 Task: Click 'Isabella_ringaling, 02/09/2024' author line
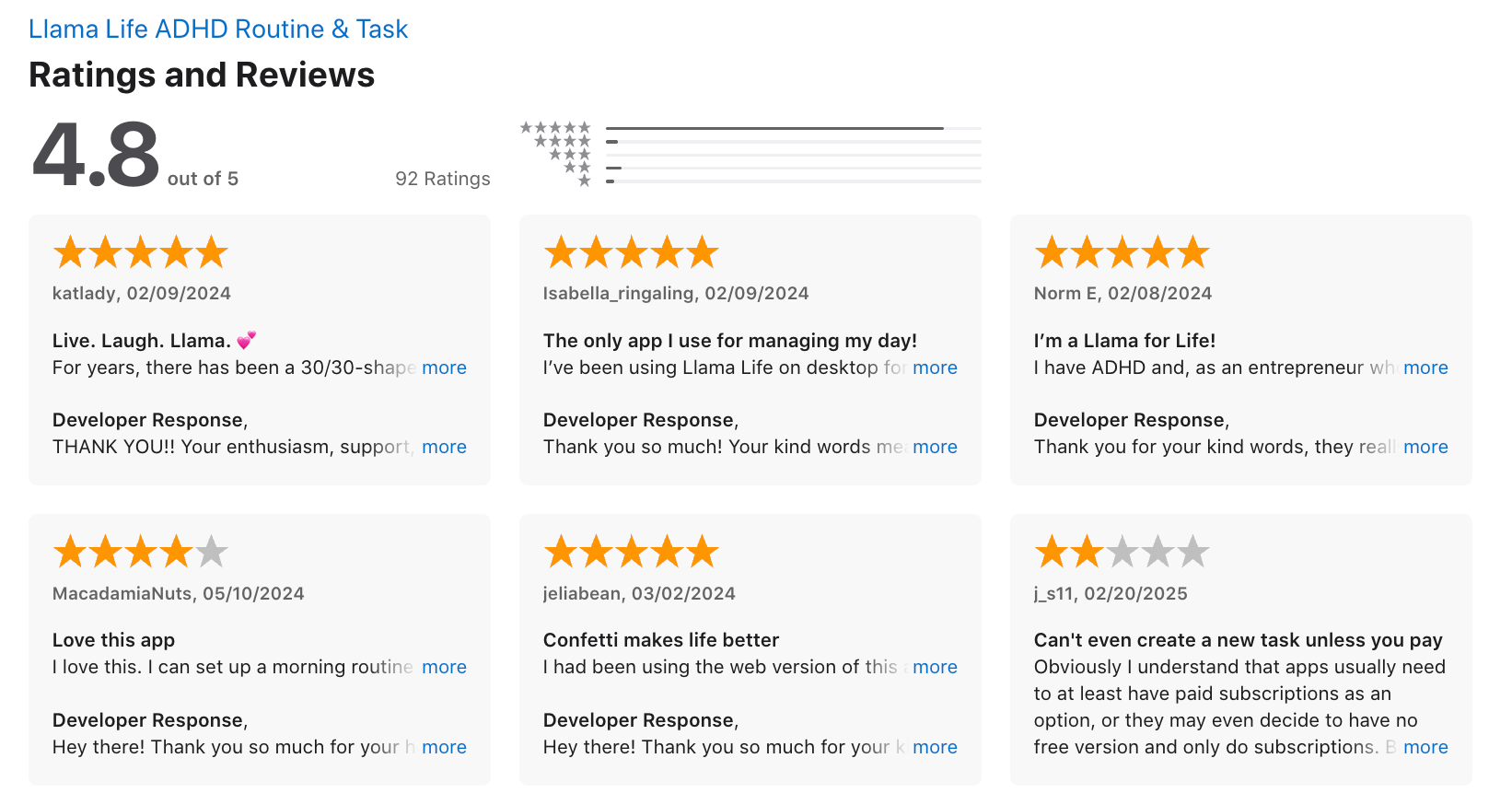pyautogui.click(x=676, y=294)
